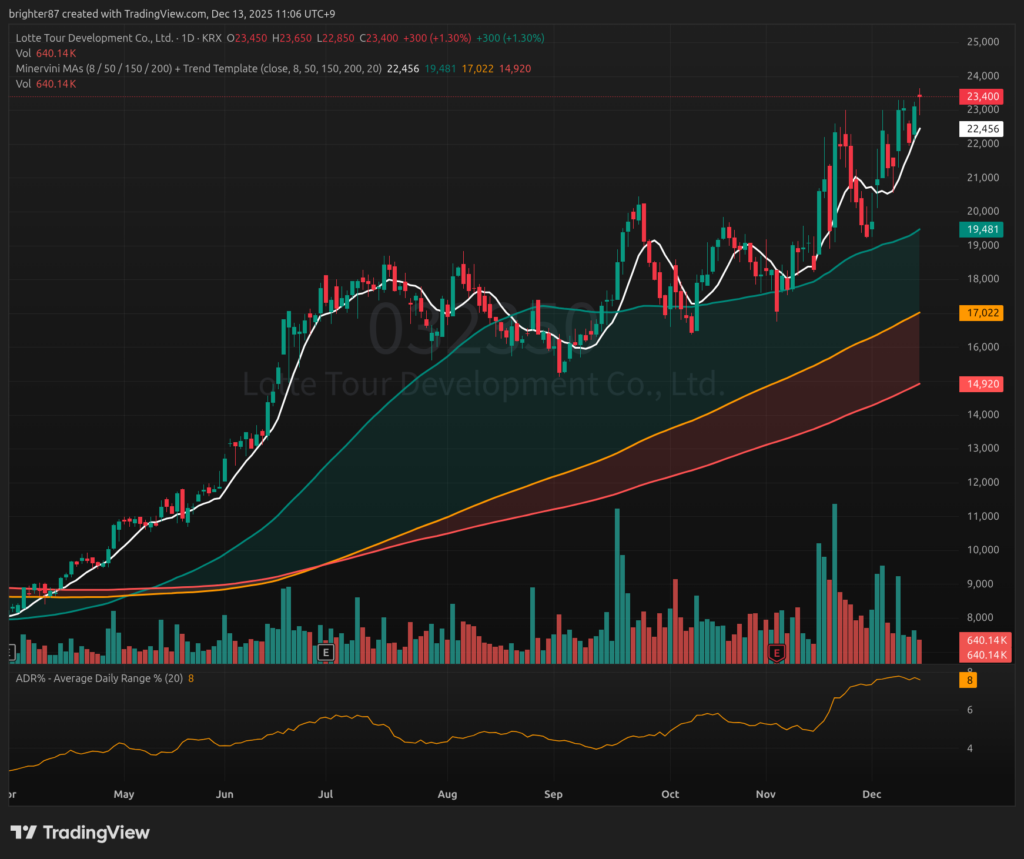Click the gray earnings E marker near July
This screenshot has width=1024, height=859.
point(325,652)
